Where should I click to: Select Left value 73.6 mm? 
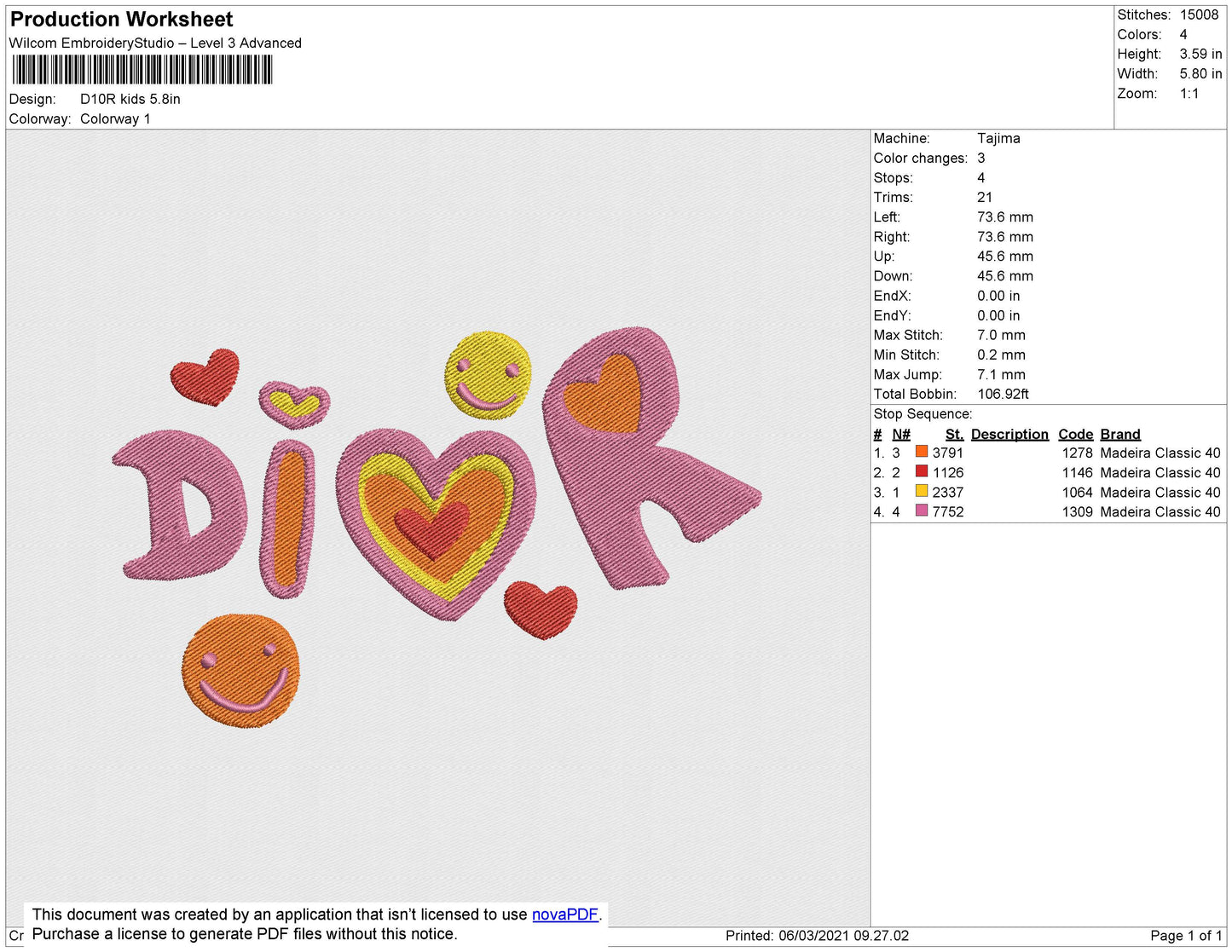1005,217
